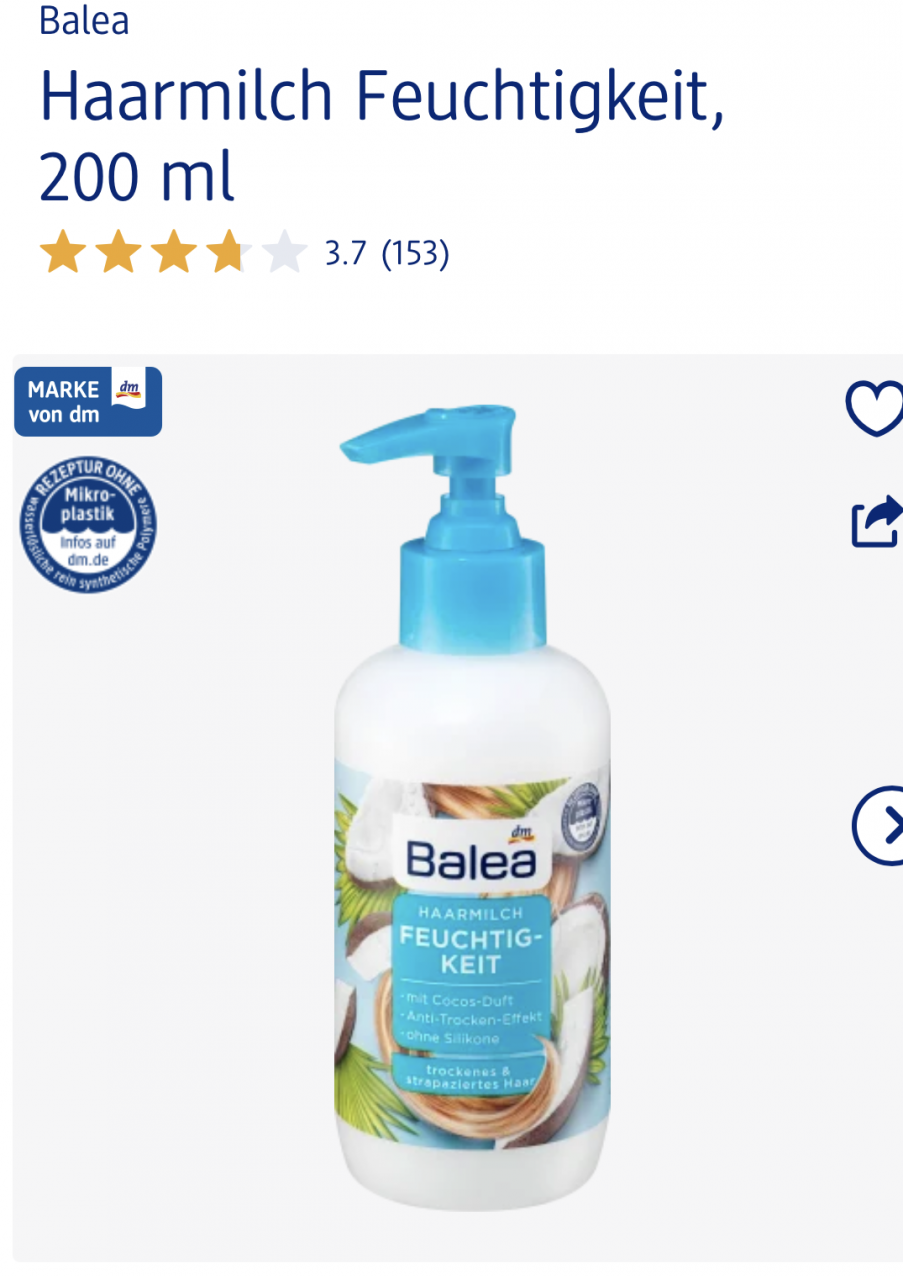Image resolution: width=903 pixels, height=1276 pixels.
Task: Click the Haarmilch Feuchtigkeit product title
Action: 382,136
